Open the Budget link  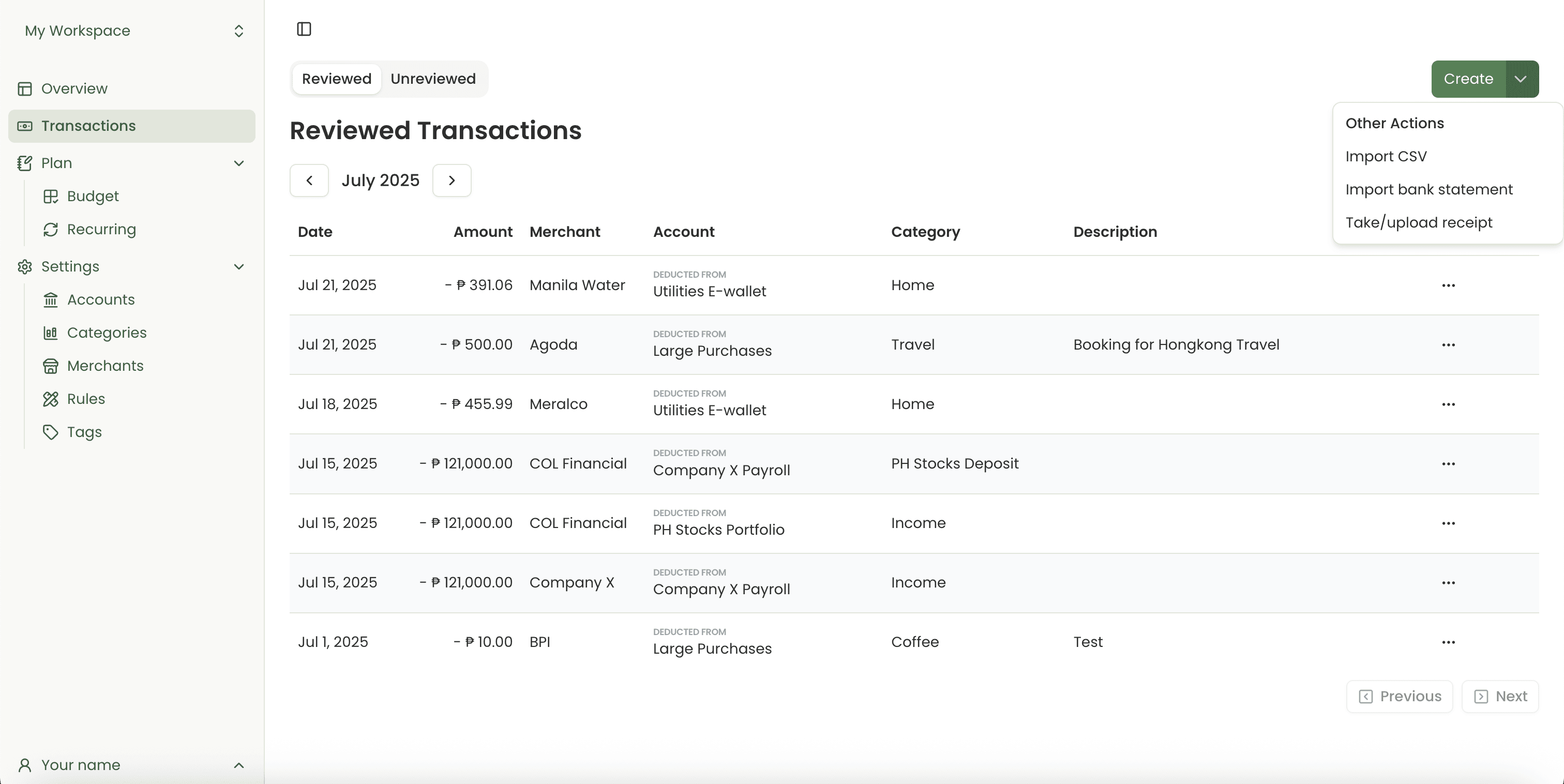click(x=93, y=196)
